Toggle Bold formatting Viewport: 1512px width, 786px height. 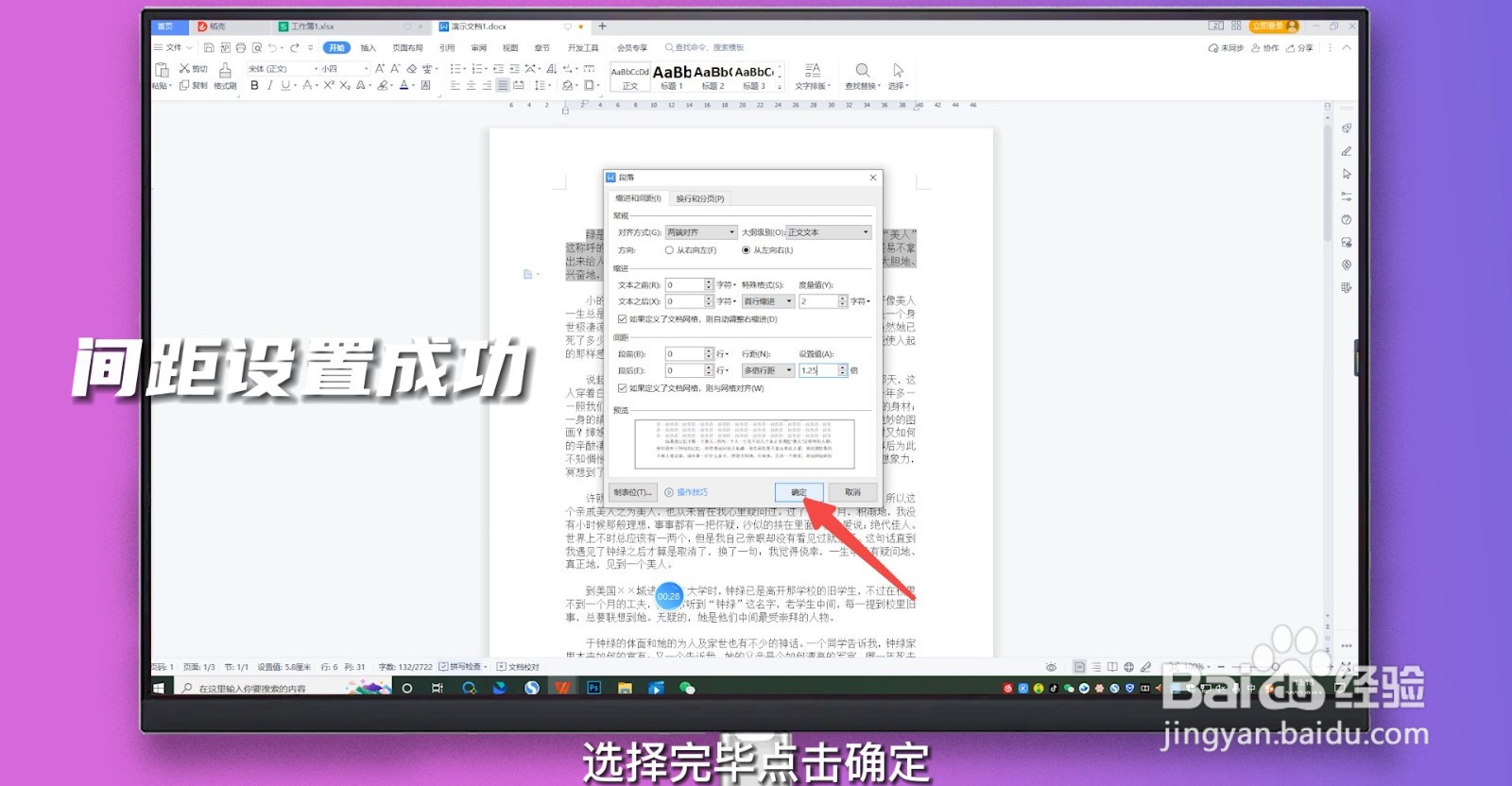coord(254,85)
